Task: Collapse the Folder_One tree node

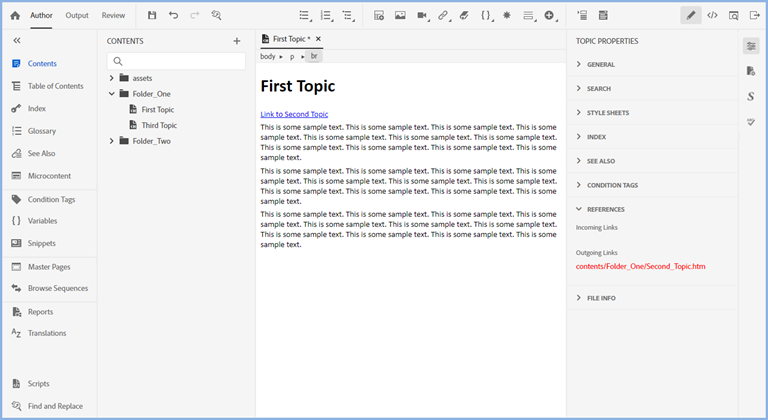Action: (x=112, y=94)
